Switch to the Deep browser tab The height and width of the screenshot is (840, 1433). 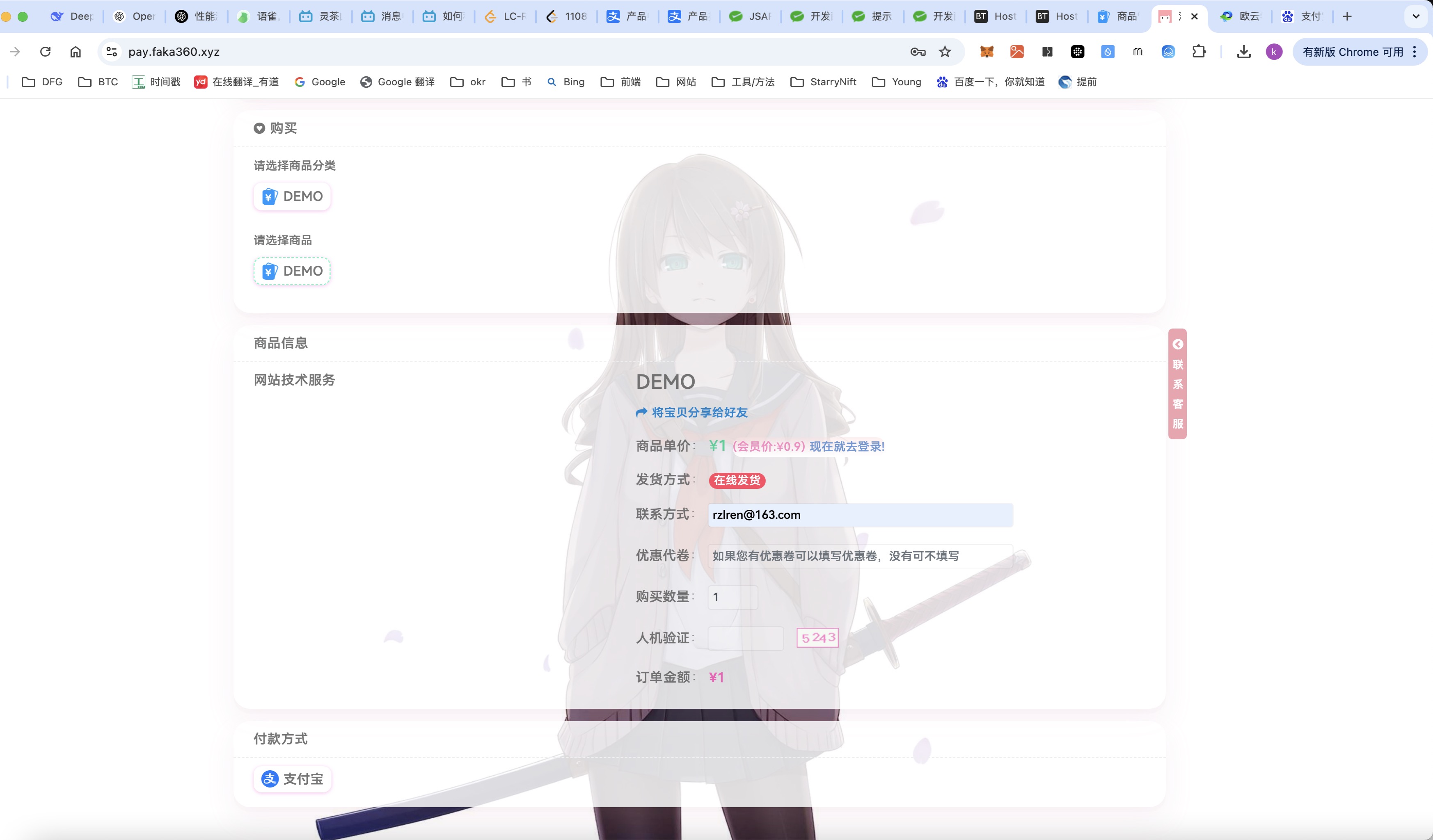[72, 16]
